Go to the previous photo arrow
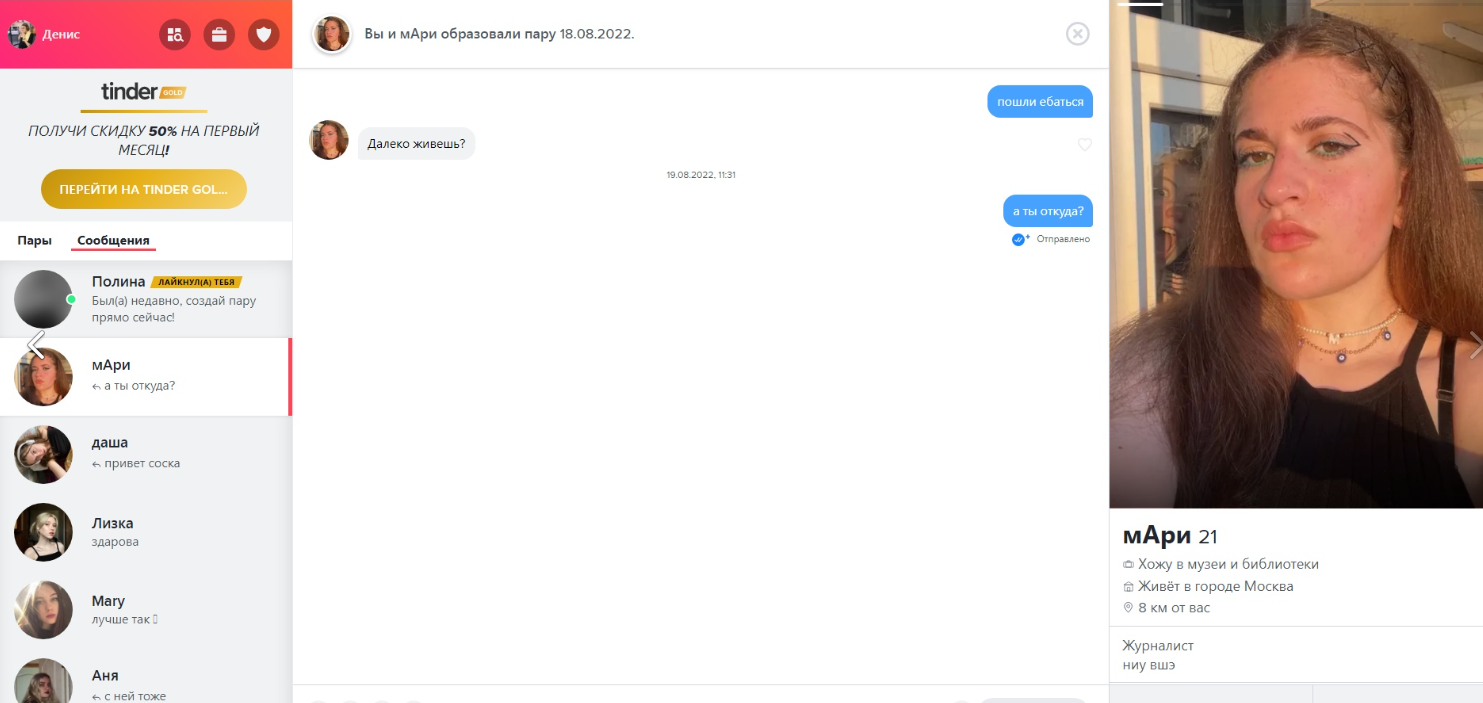The width and height of the screenshot is (1483, 703). click(35, 345)
